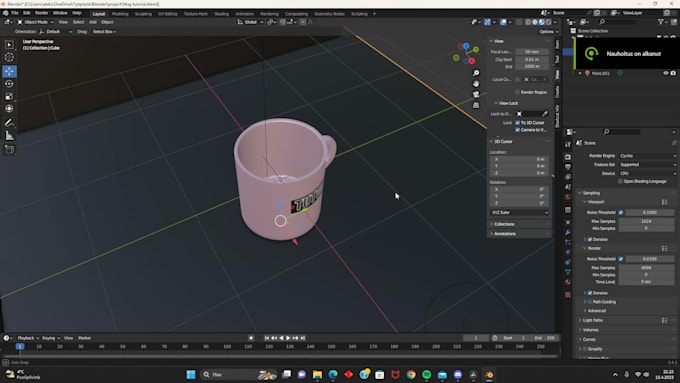This screenshot has width=680, height=383.
Task: Switch to the UV Editing workspace tab
Action: tap(167, 14)
